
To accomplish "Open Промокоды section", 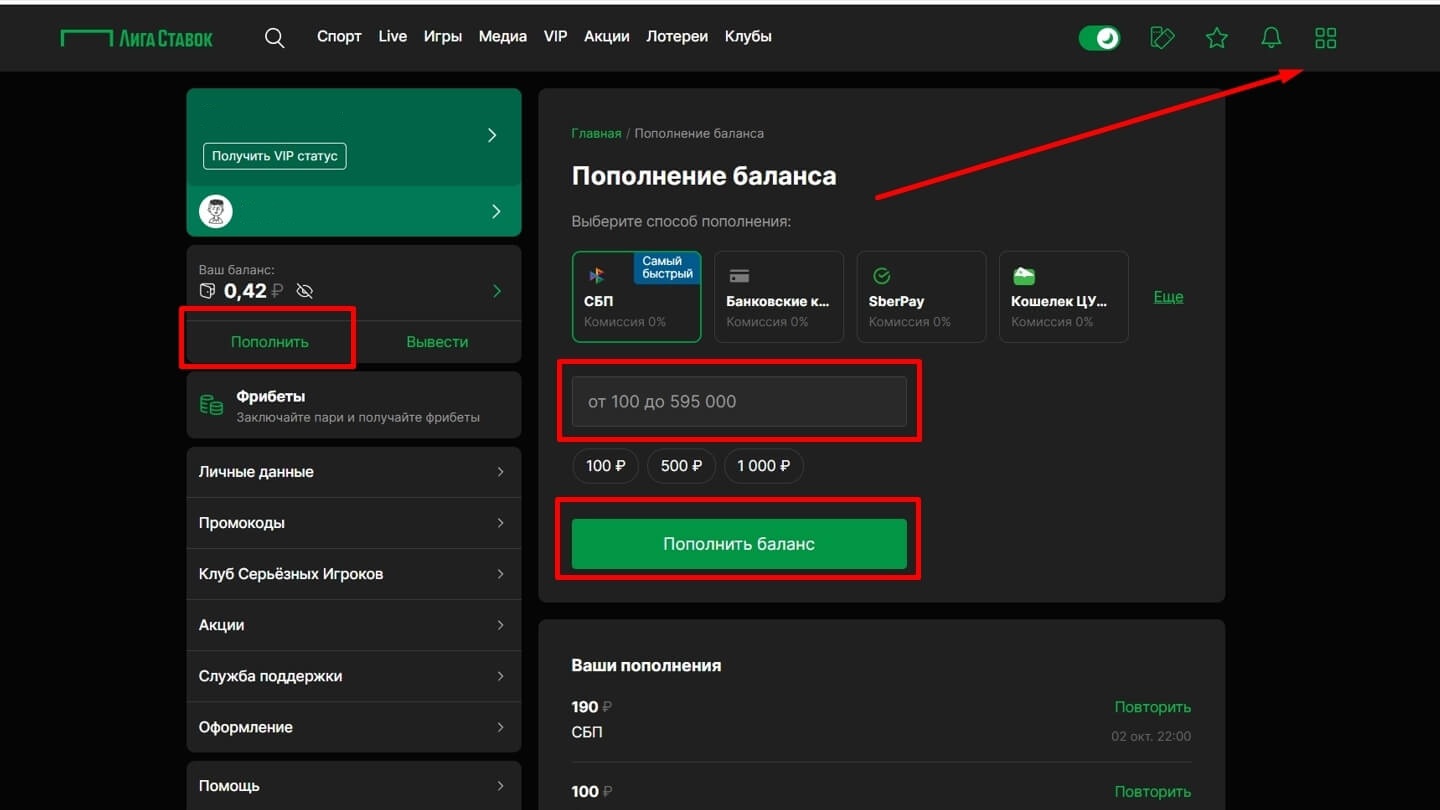I will click(x=354, y=523).
